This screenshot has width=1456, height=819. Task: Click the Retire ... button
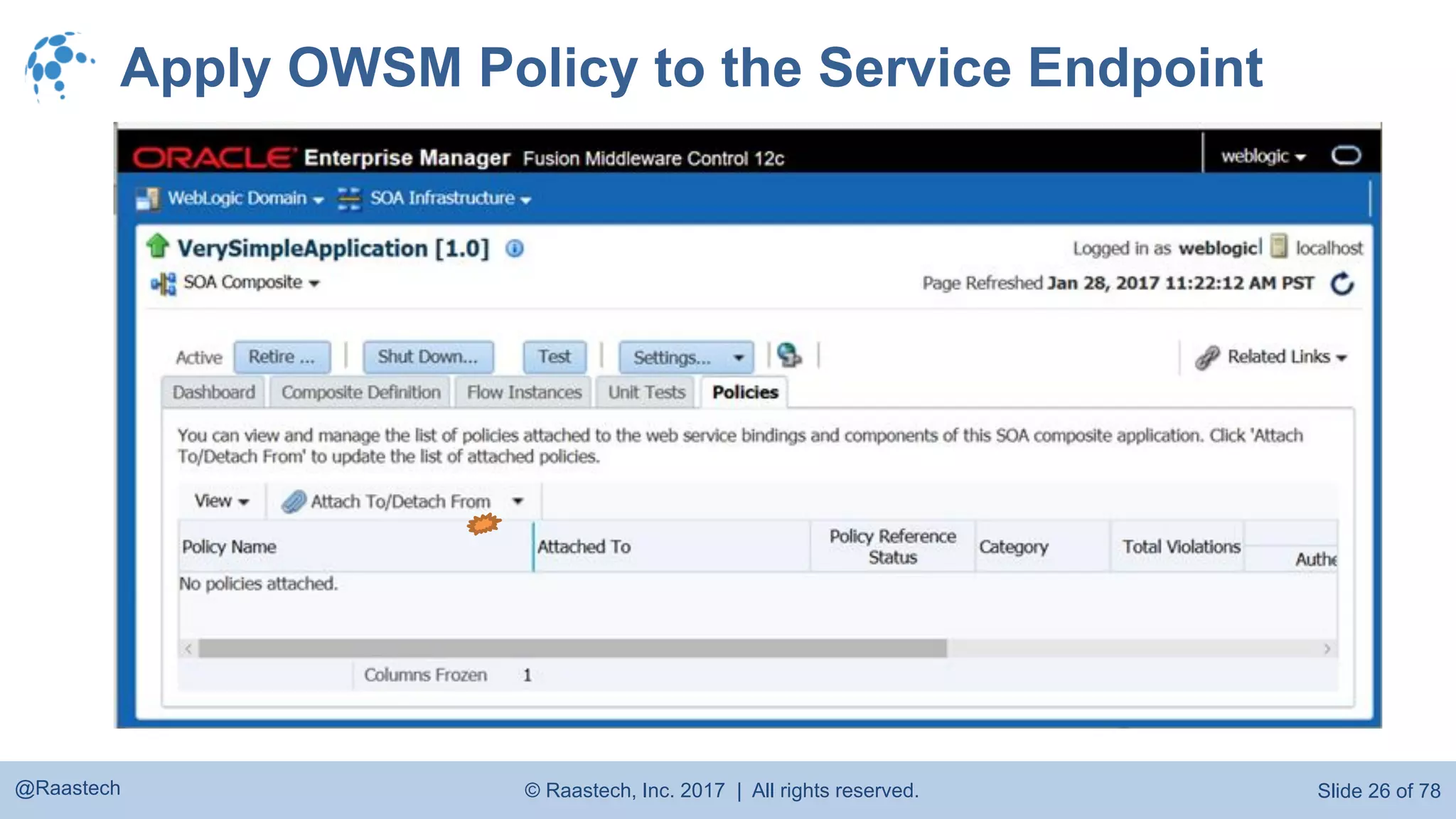pyautogui.click(x=282, y=357)
